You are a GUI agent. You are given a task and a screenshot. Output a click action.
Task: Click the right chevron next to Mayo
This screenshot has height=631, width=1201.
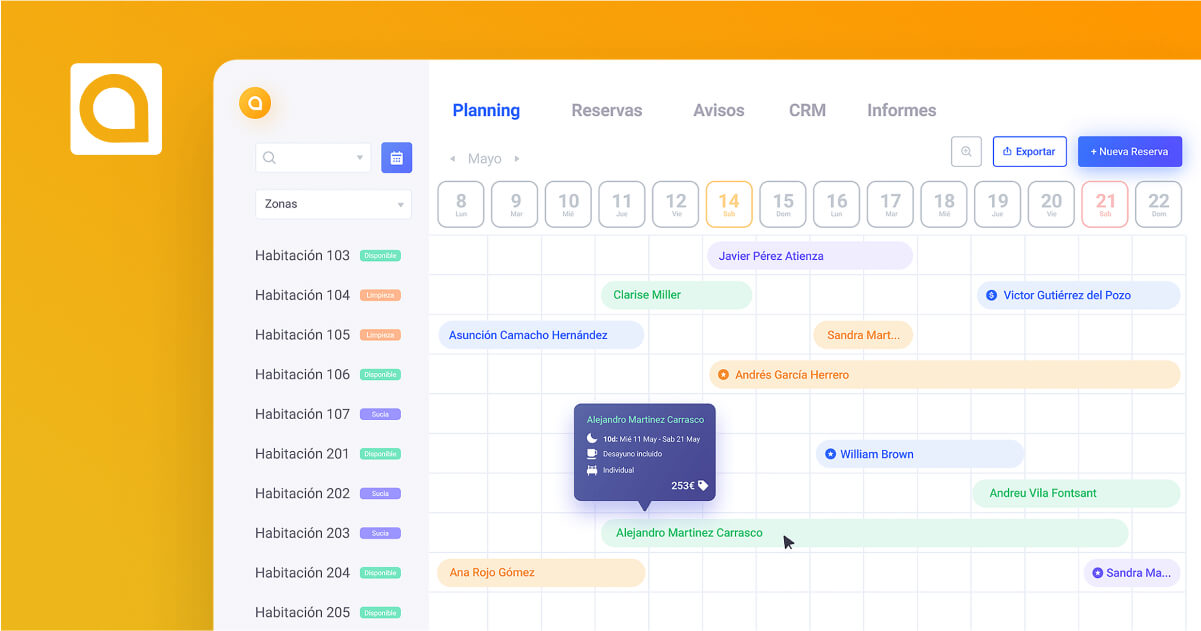516,158
